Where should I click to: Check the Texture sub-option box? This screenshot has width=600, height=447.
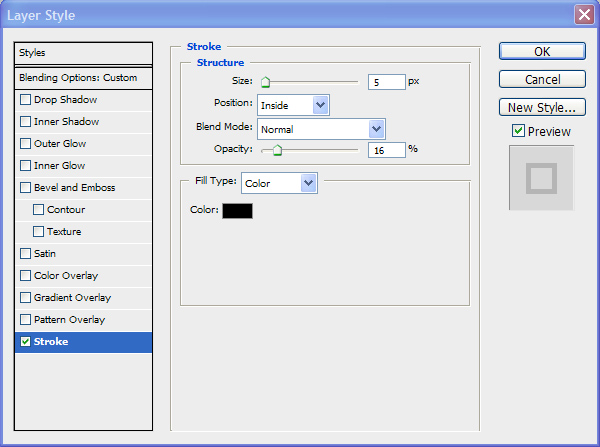pyautogui.click(x=38, y=232)
